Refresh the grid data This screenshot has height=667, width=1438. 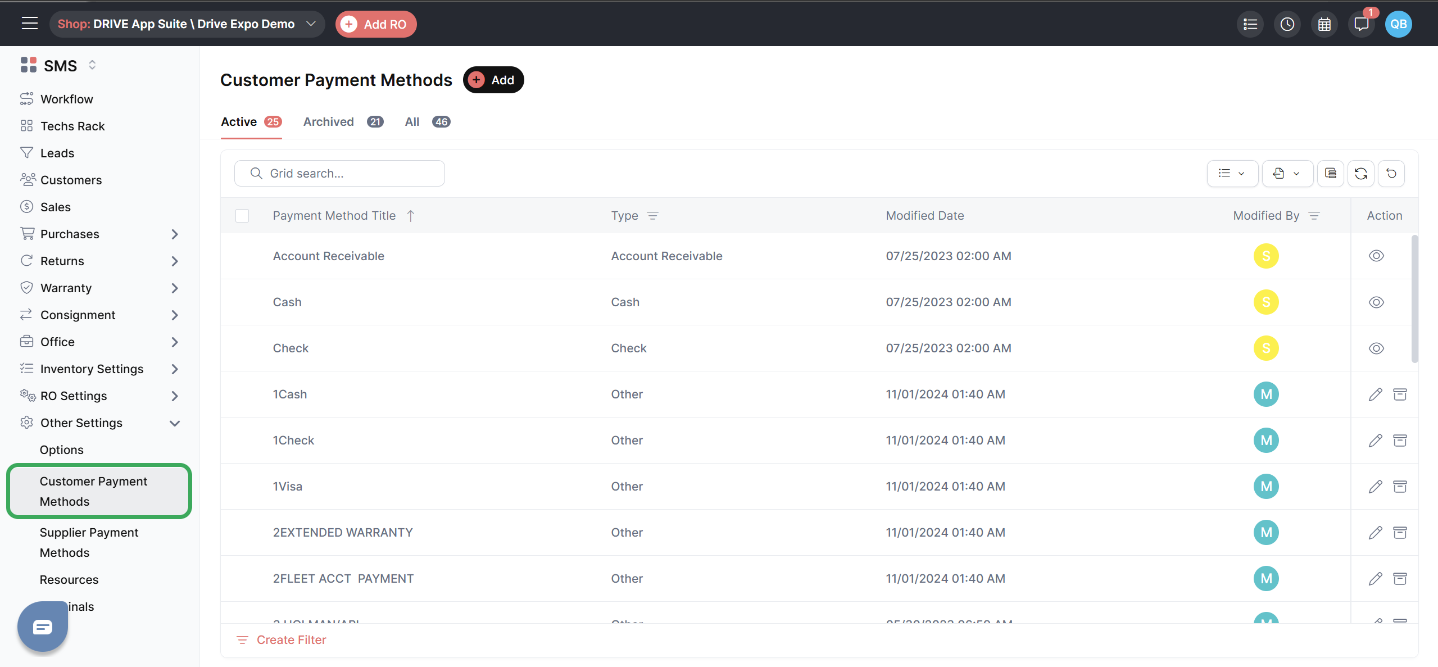(x=1361, y=173)
